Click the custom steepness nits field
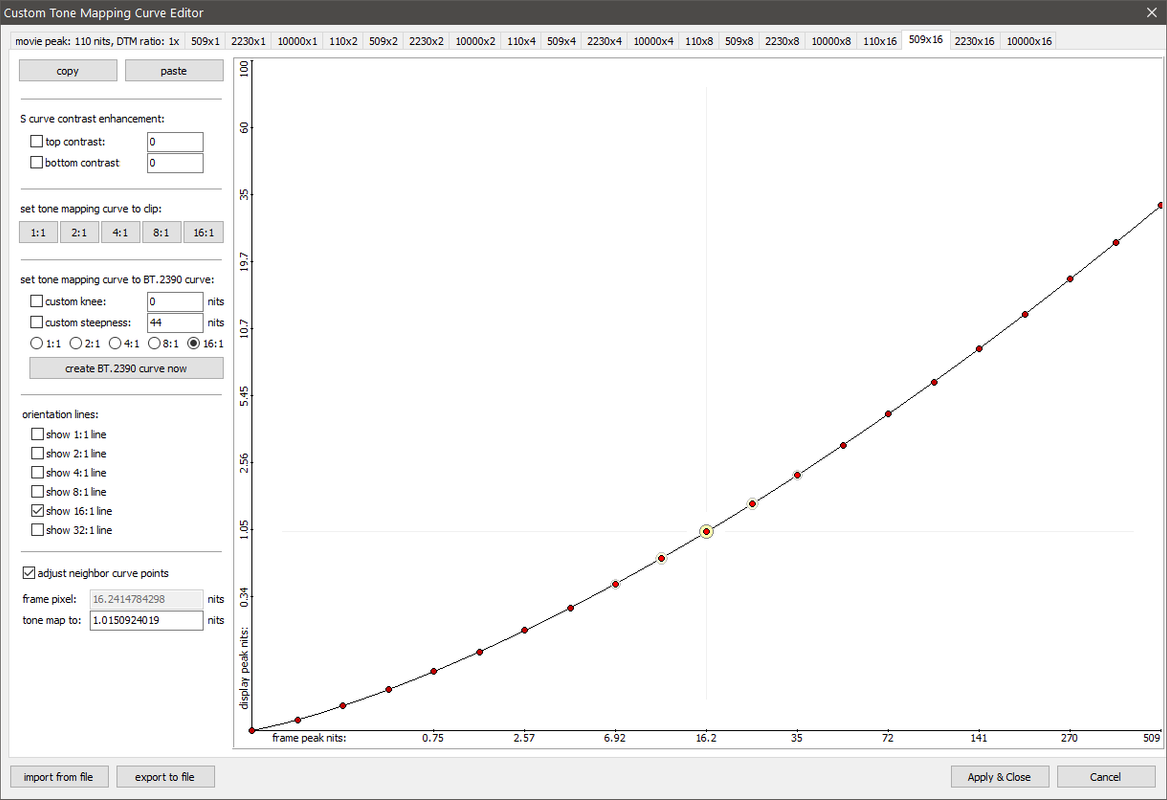This screenshot has height=800, width=1167. point(175,322)
